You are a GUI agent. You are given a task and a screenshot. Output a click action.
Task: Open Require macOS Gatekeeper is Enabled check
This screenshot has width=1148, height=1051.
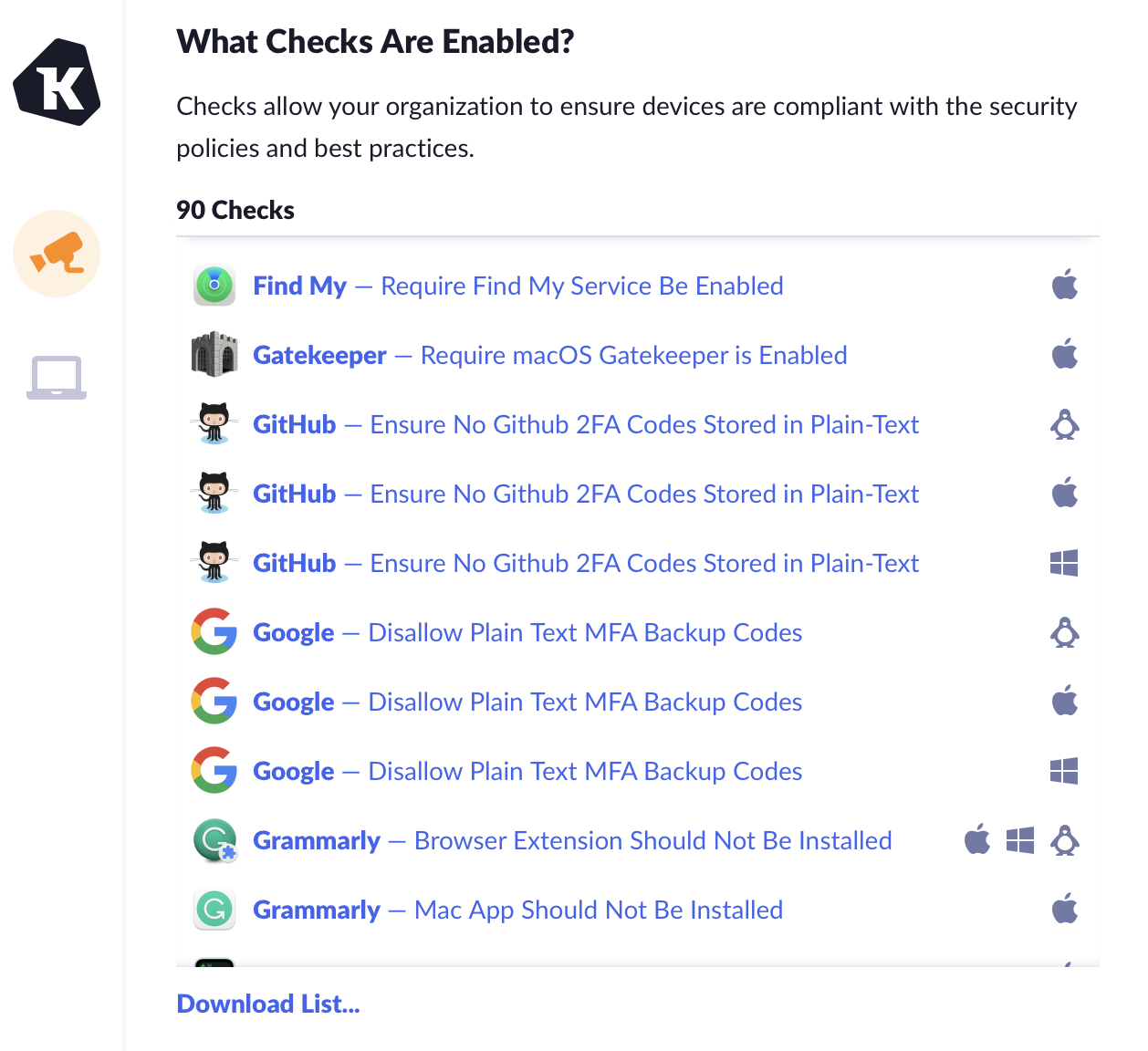point(549,356)
